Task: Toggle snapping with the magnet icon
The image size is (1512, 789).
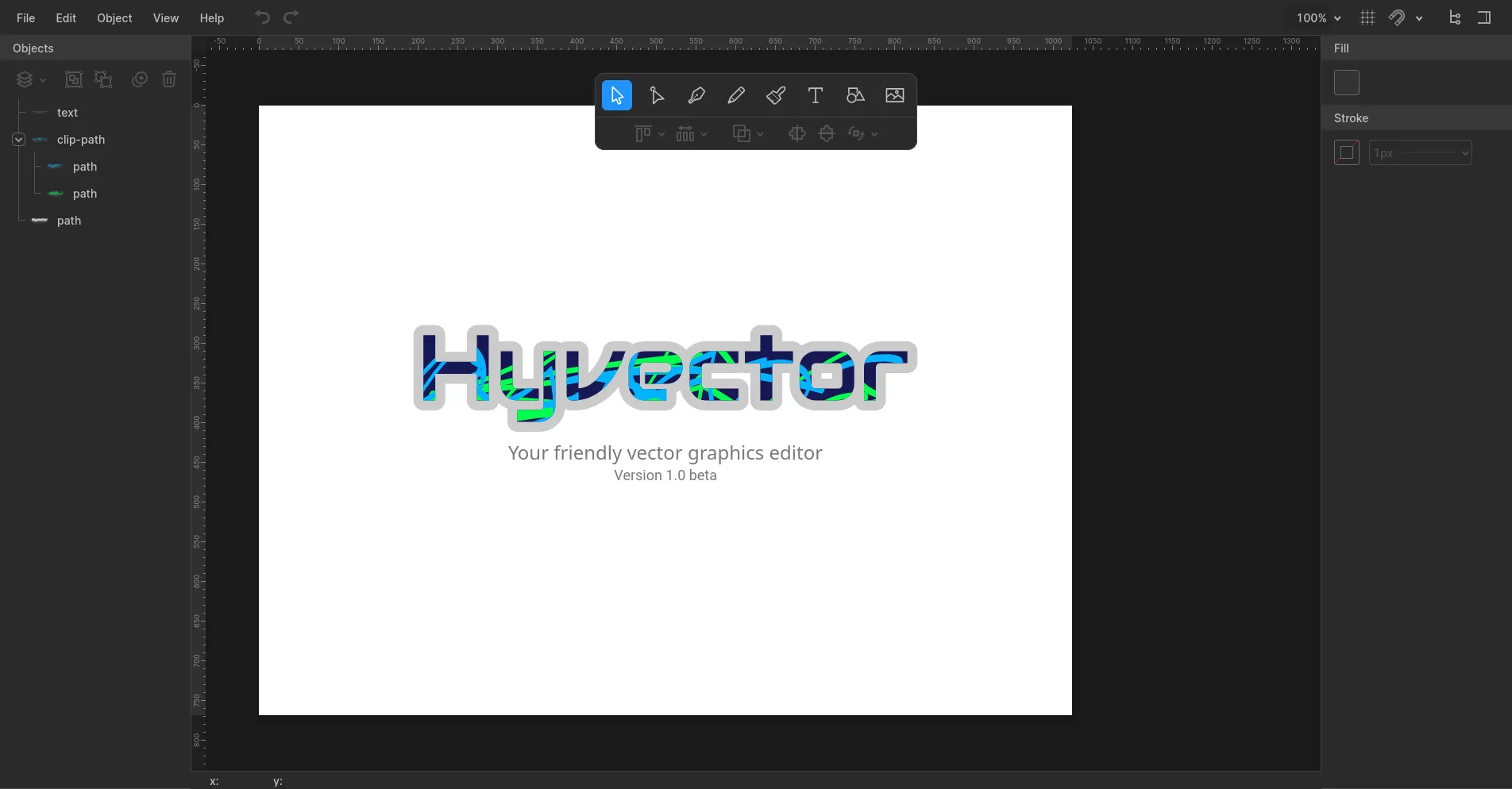Action: pos(1396,17)
